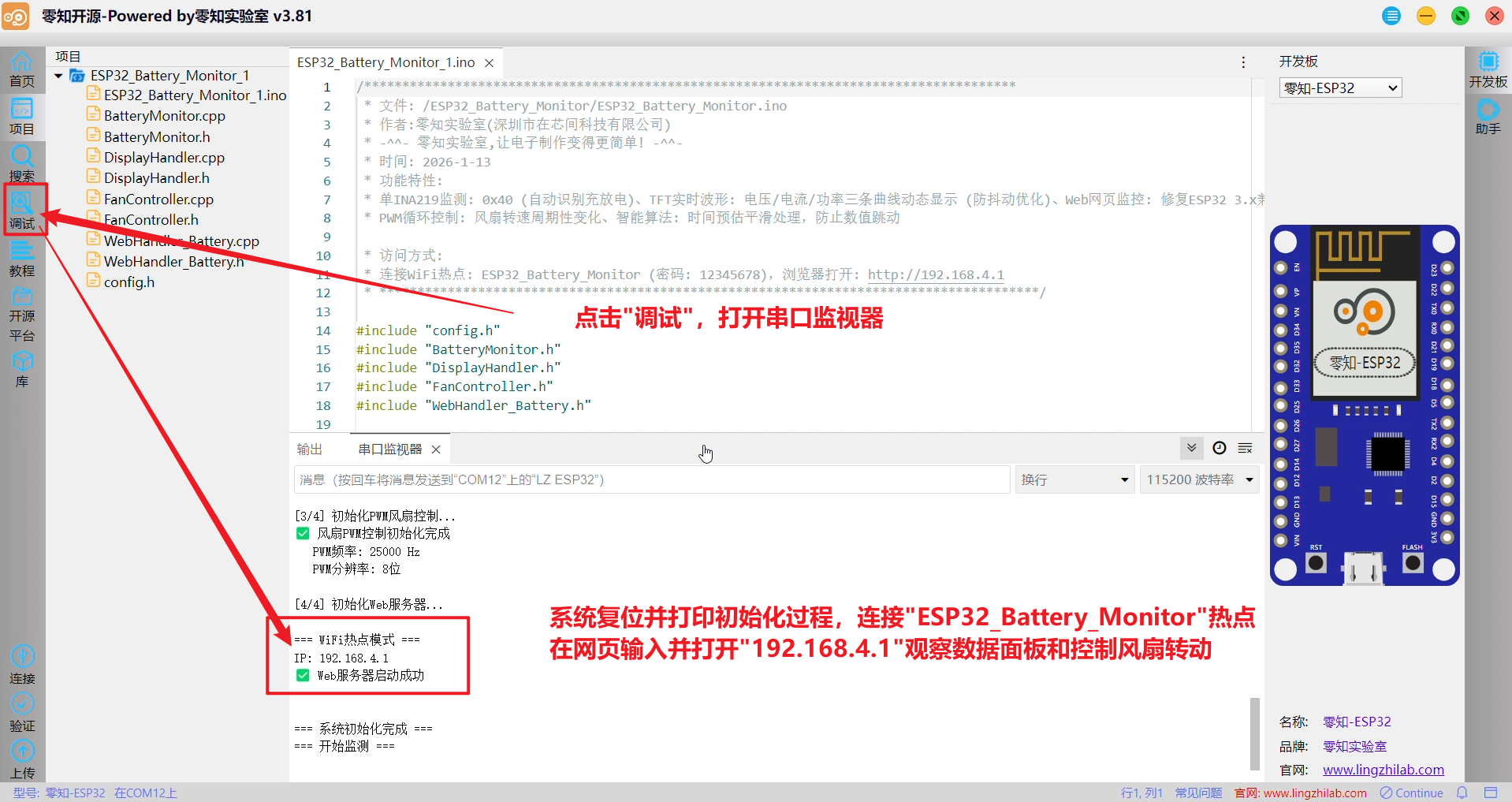Collapse the ESP32_Battery_Monitor_1 project folder
Screen dimensions: 1512x802
click(x=58, y=76)
